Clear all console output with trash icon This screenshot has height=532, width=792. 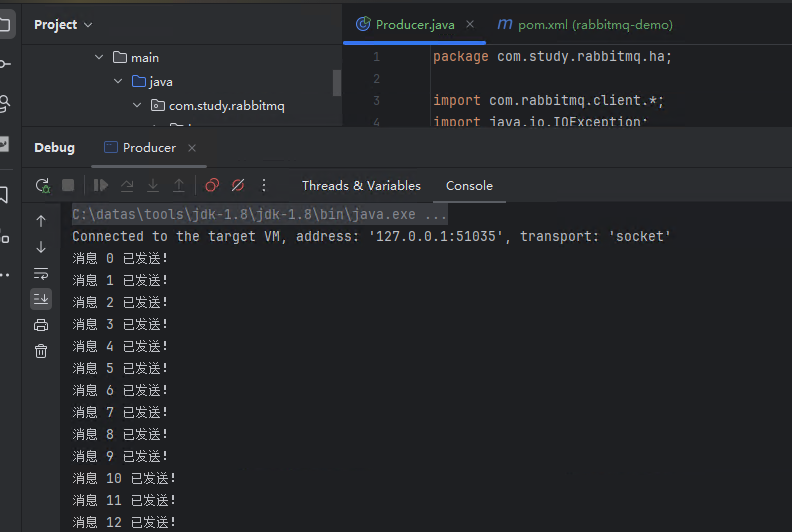(41, 351)
